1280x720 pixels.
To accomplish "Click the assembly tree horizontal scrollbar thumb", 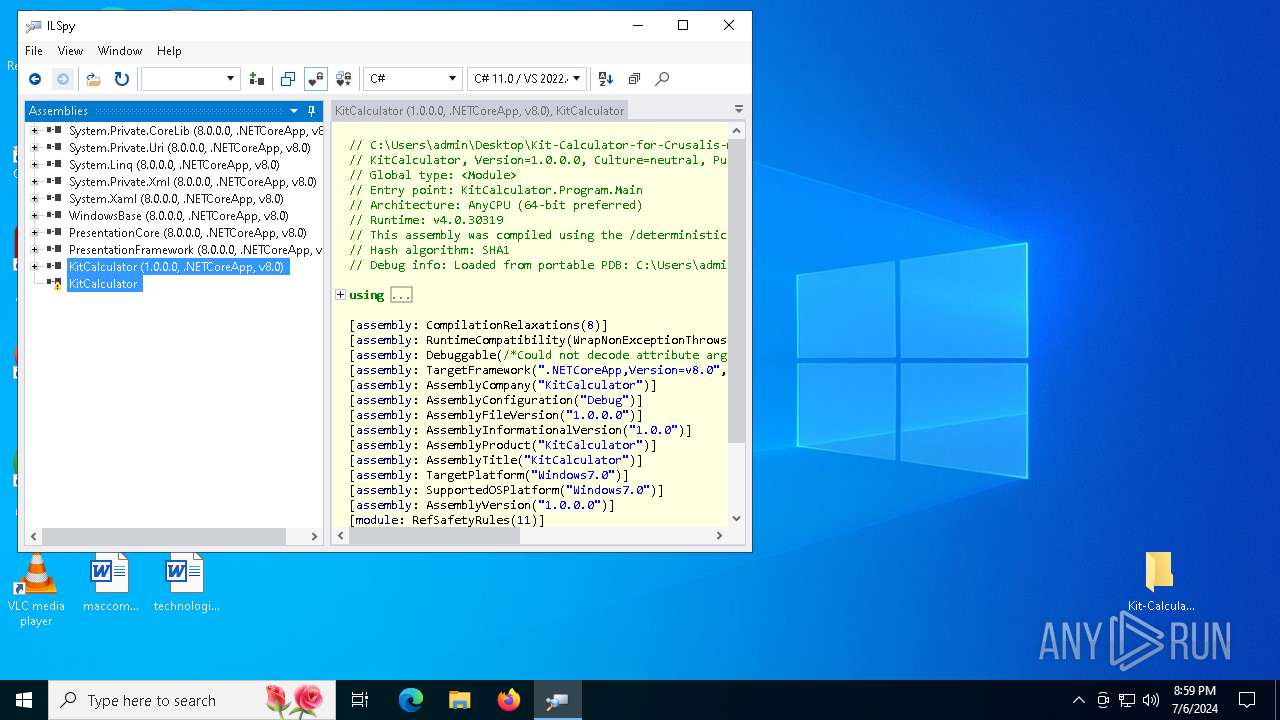I will (164, 537).
